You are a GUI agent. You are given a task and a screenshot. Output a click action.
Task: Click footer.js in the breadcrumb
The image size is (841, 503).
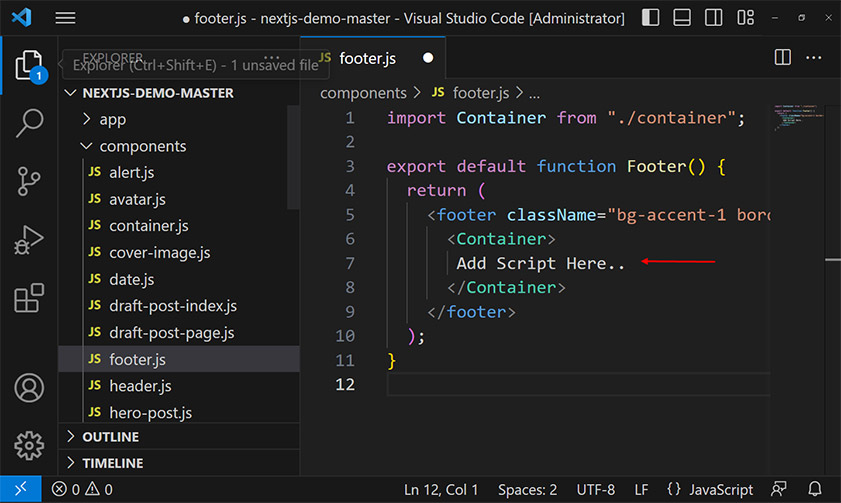click(x=481, y=93)
